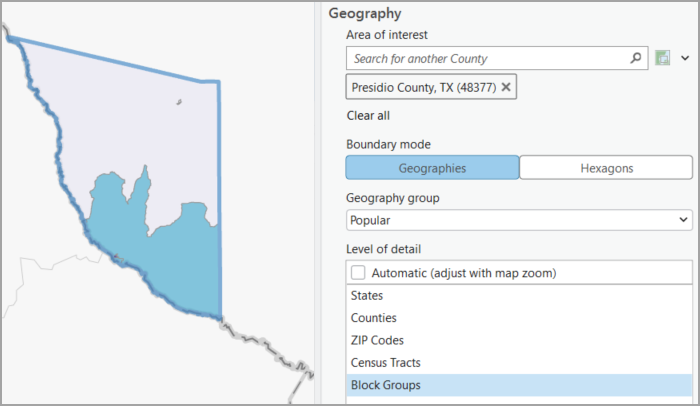Click the area selection layer icon
The height and width of the screenshot is (406, 700).
(x=662, y=58)
